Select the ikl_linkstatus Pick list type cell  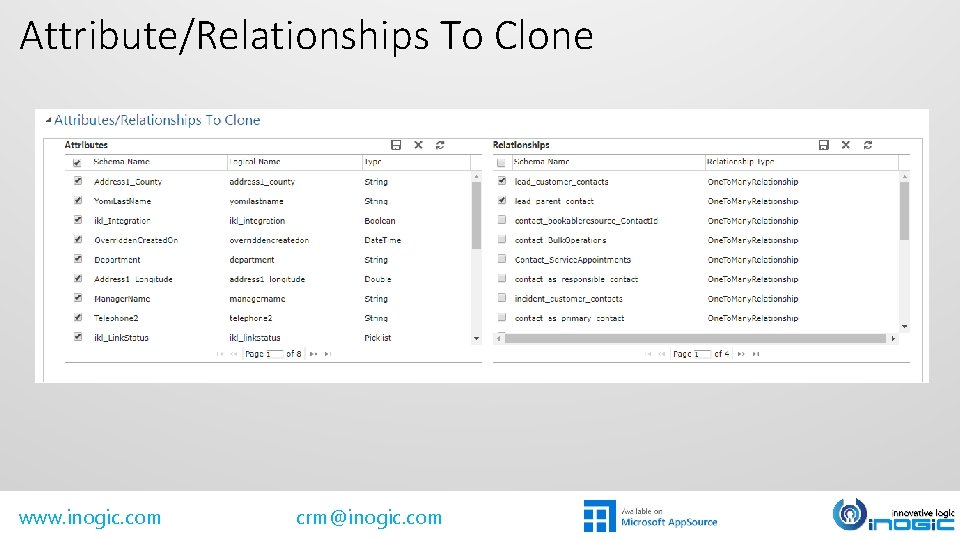[378, 338]
